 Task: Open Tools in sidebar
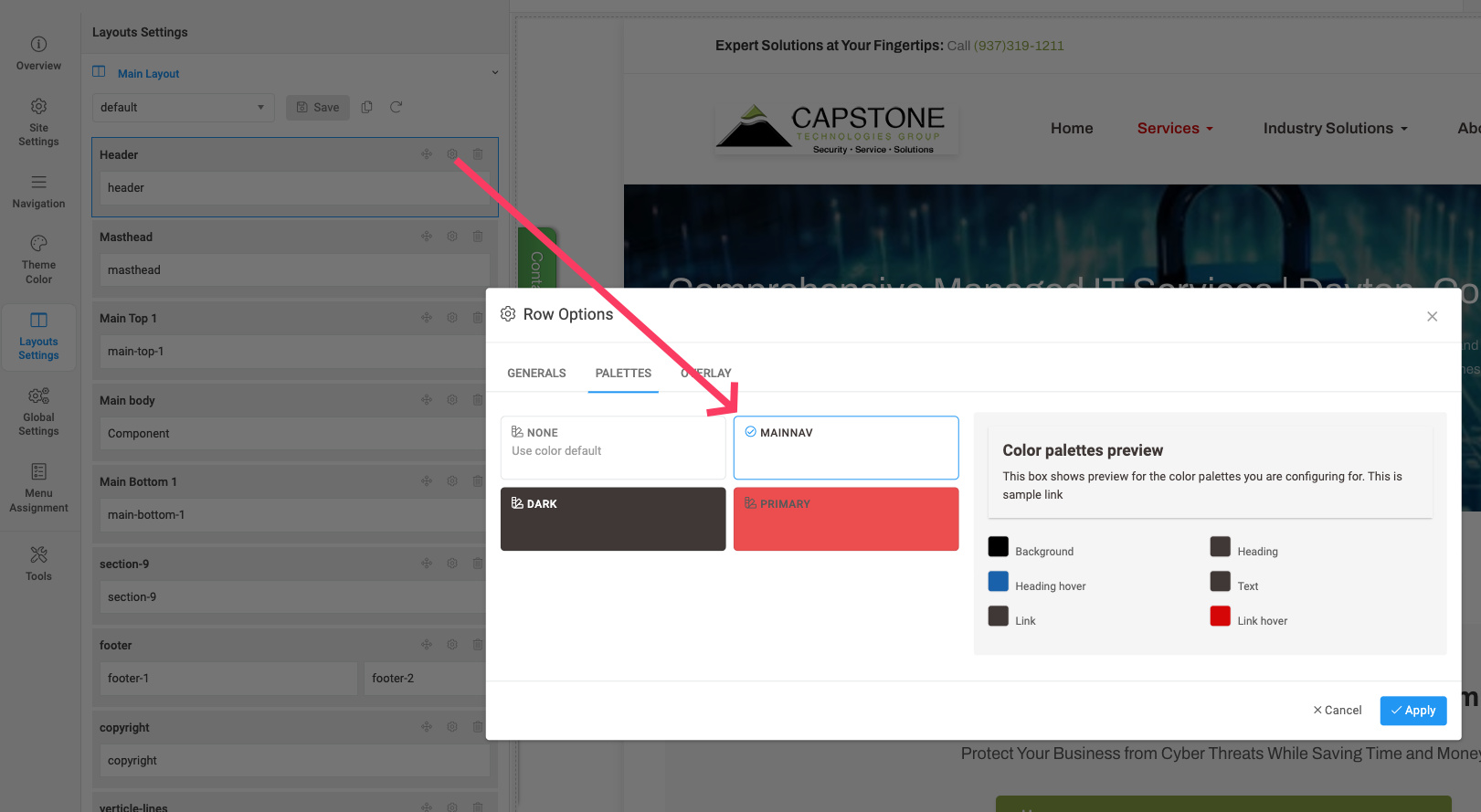tap(38, 563)
